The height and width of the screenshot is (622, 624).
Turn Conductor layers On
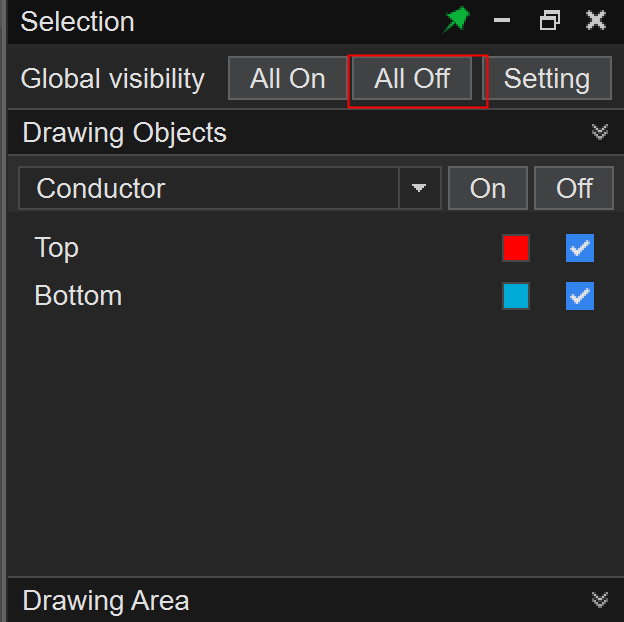(x=488, y=188)
